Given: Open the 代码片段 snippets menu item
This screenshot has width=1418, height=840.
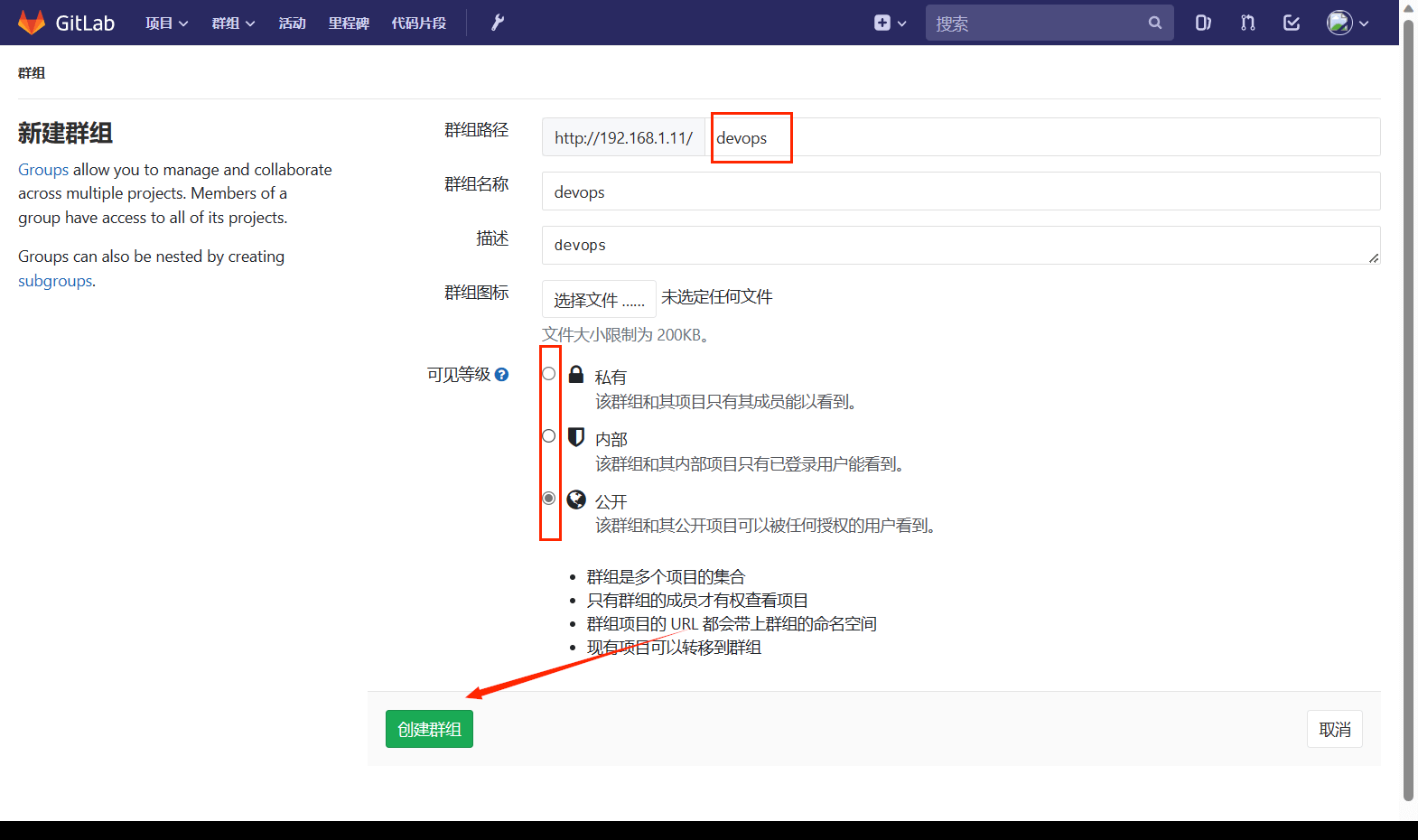Looking at the screenshot, I should coord(418,23).
